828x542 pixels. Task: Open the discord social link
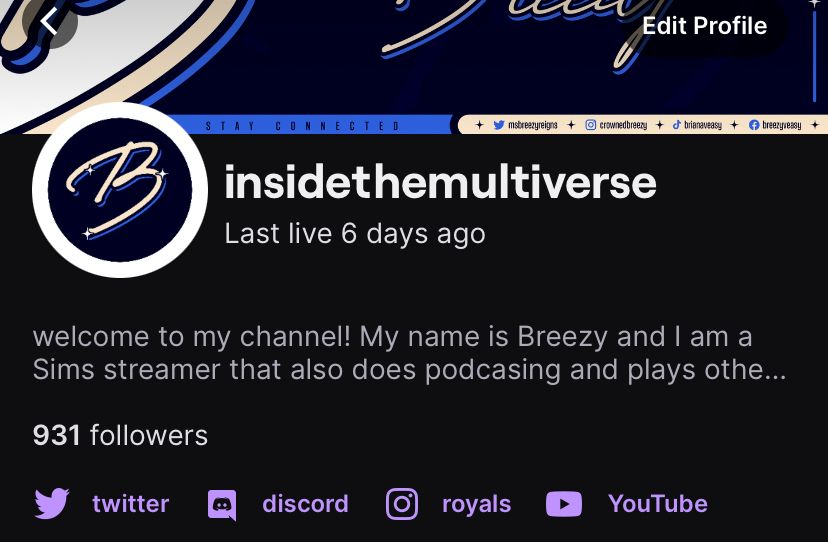(x=305, y=503)
